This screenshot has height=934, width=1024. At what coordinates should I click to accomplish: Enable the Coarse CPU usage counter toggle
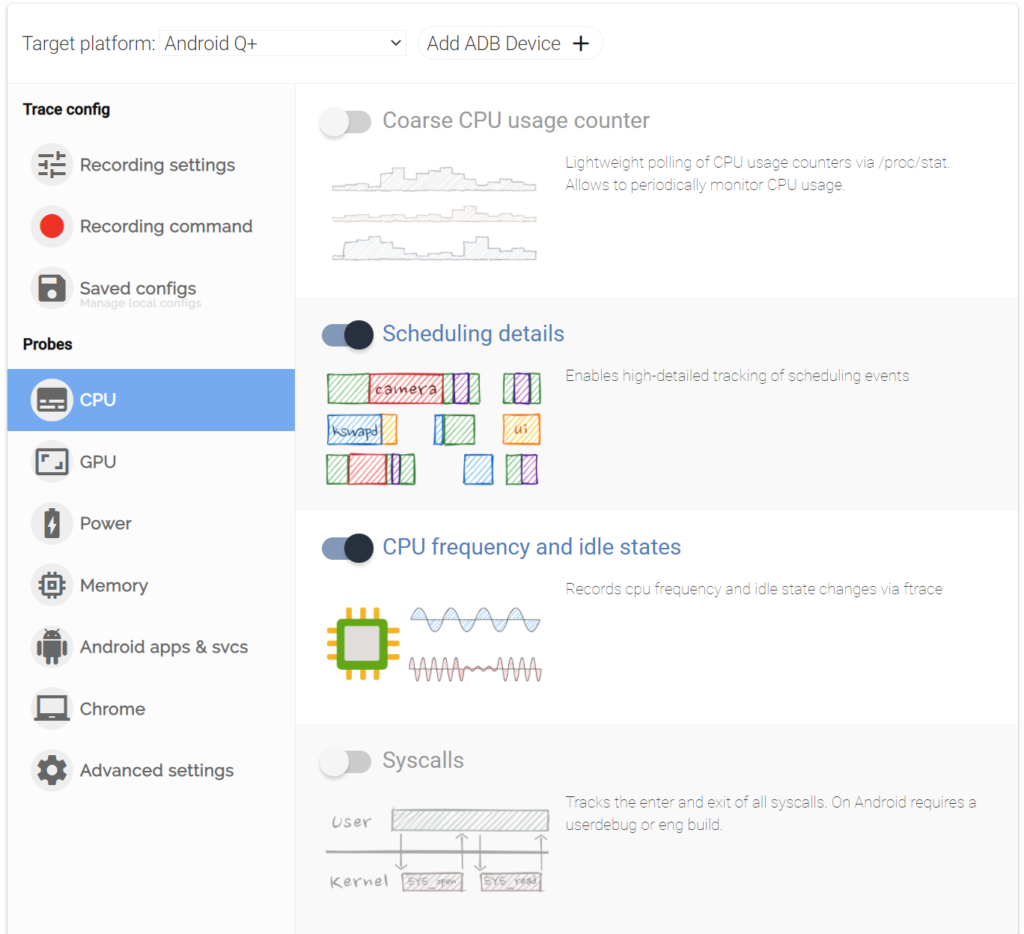[x=346, y=122]
